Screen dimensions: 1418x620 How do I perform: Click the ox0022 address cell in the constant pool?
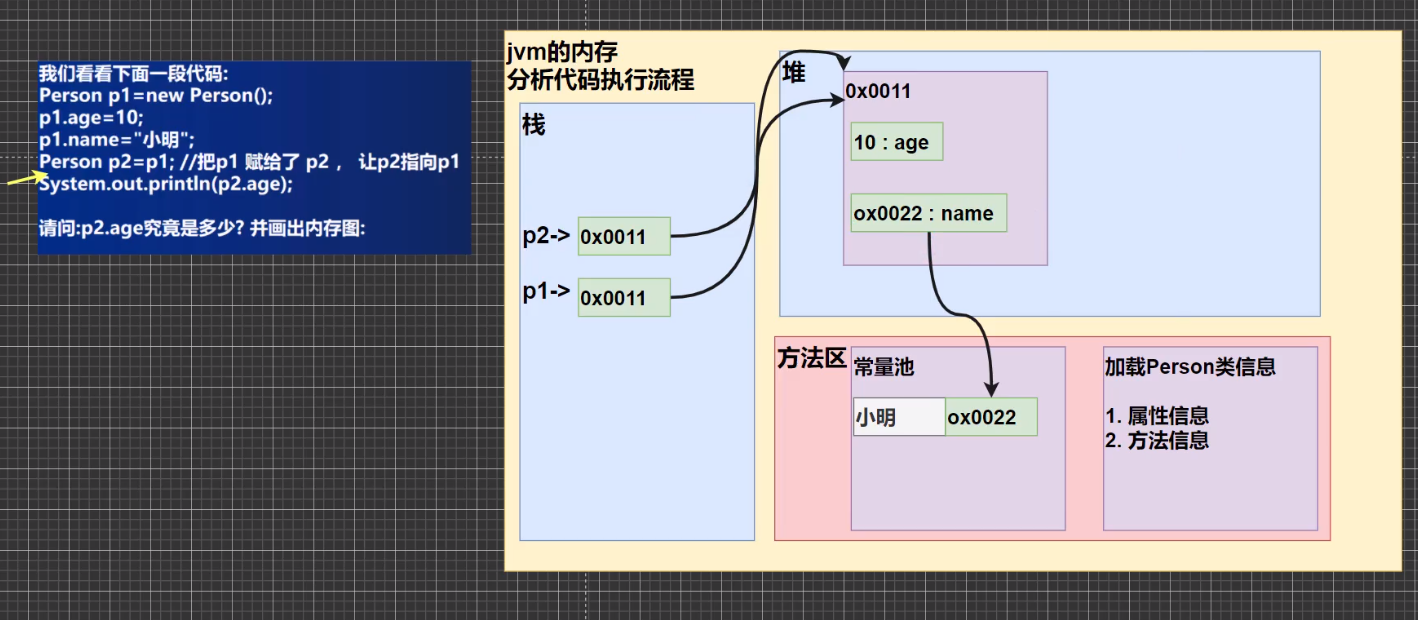(x=990, y=416)
